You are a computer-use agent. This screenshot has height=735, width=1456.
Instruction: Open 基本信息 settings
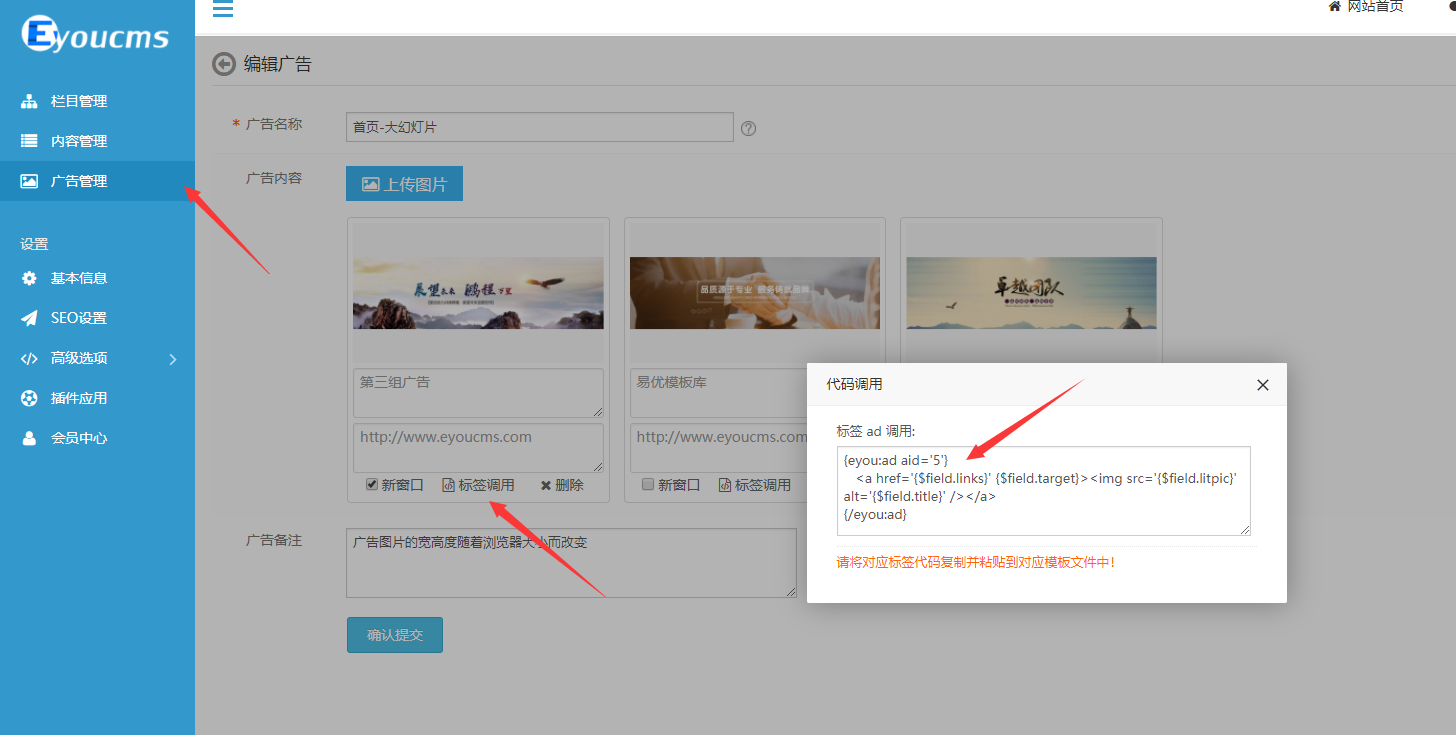(x=78, y=278)
